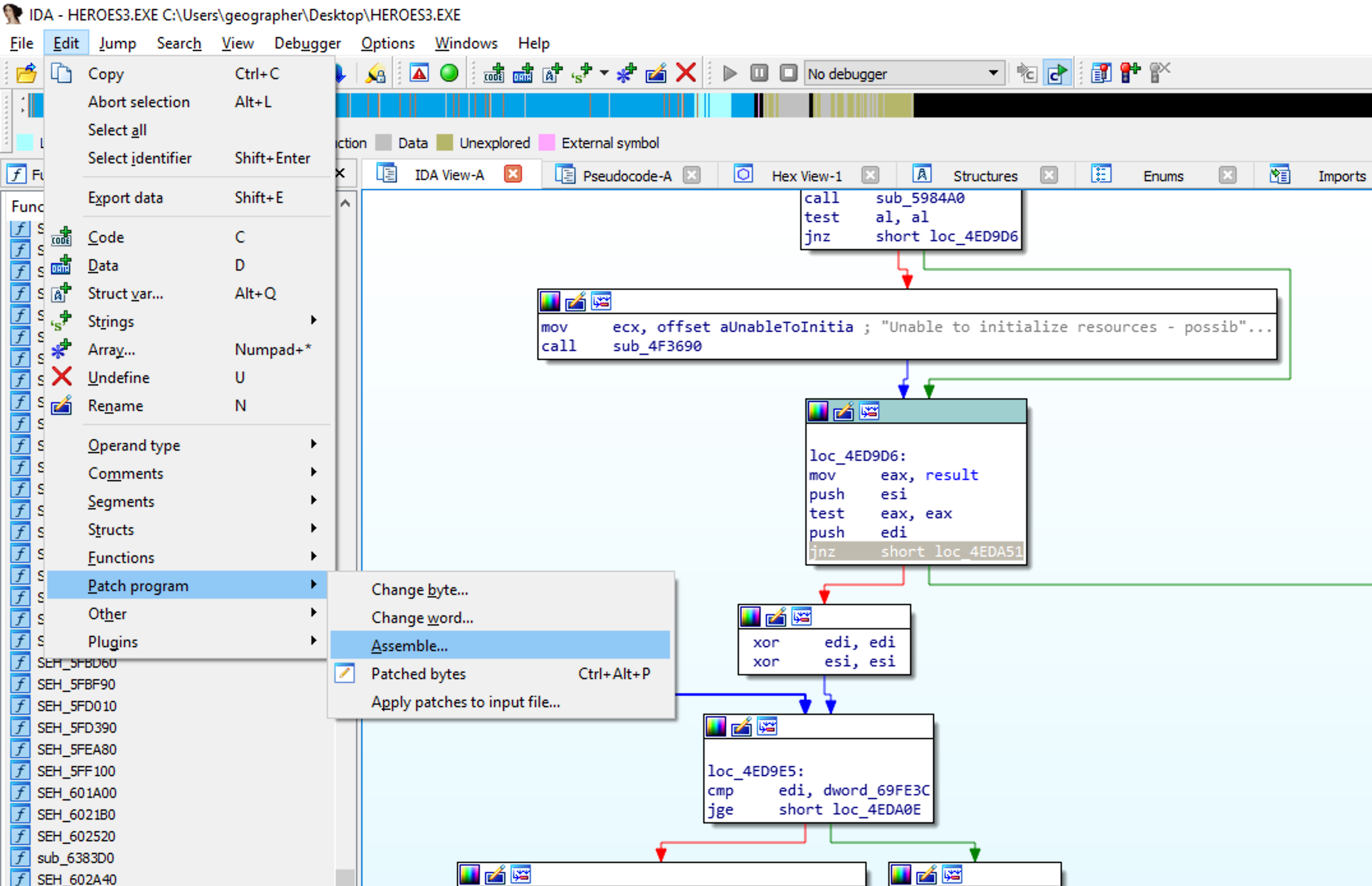Open the No debugger dropdown
The height and width of the screenshot is (886, 1372).
click(992, 73)
